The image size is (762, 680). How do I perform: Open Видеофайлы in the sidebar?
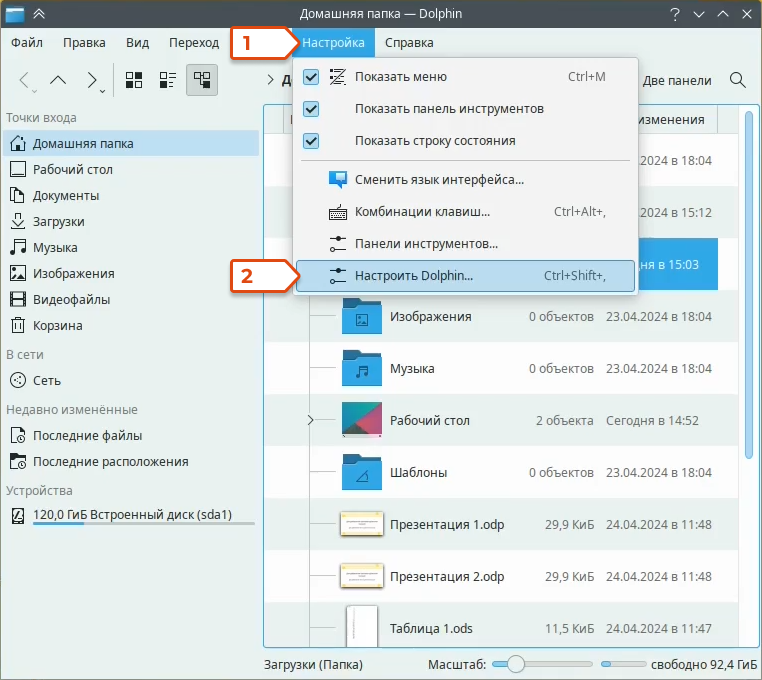pos(131,299)
